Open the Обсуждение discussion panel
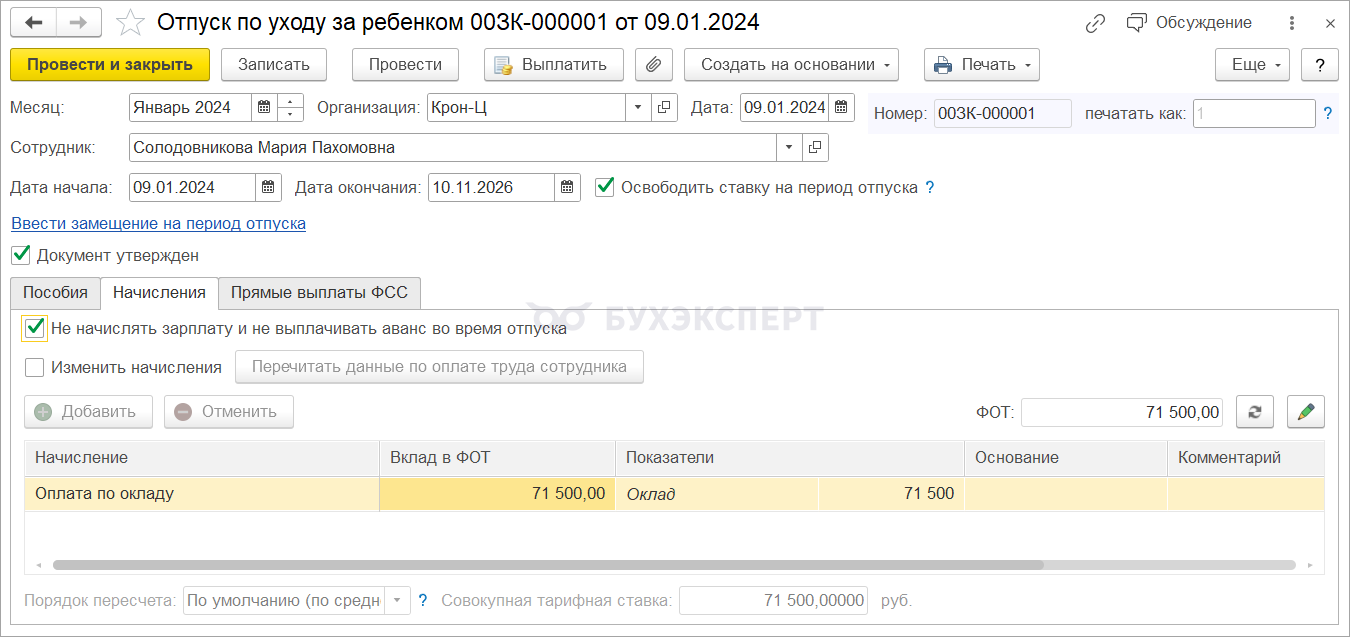Image resolution: width=1350 pixels, height=637 pixels. pyautogui.click(x=1188, y=22)
